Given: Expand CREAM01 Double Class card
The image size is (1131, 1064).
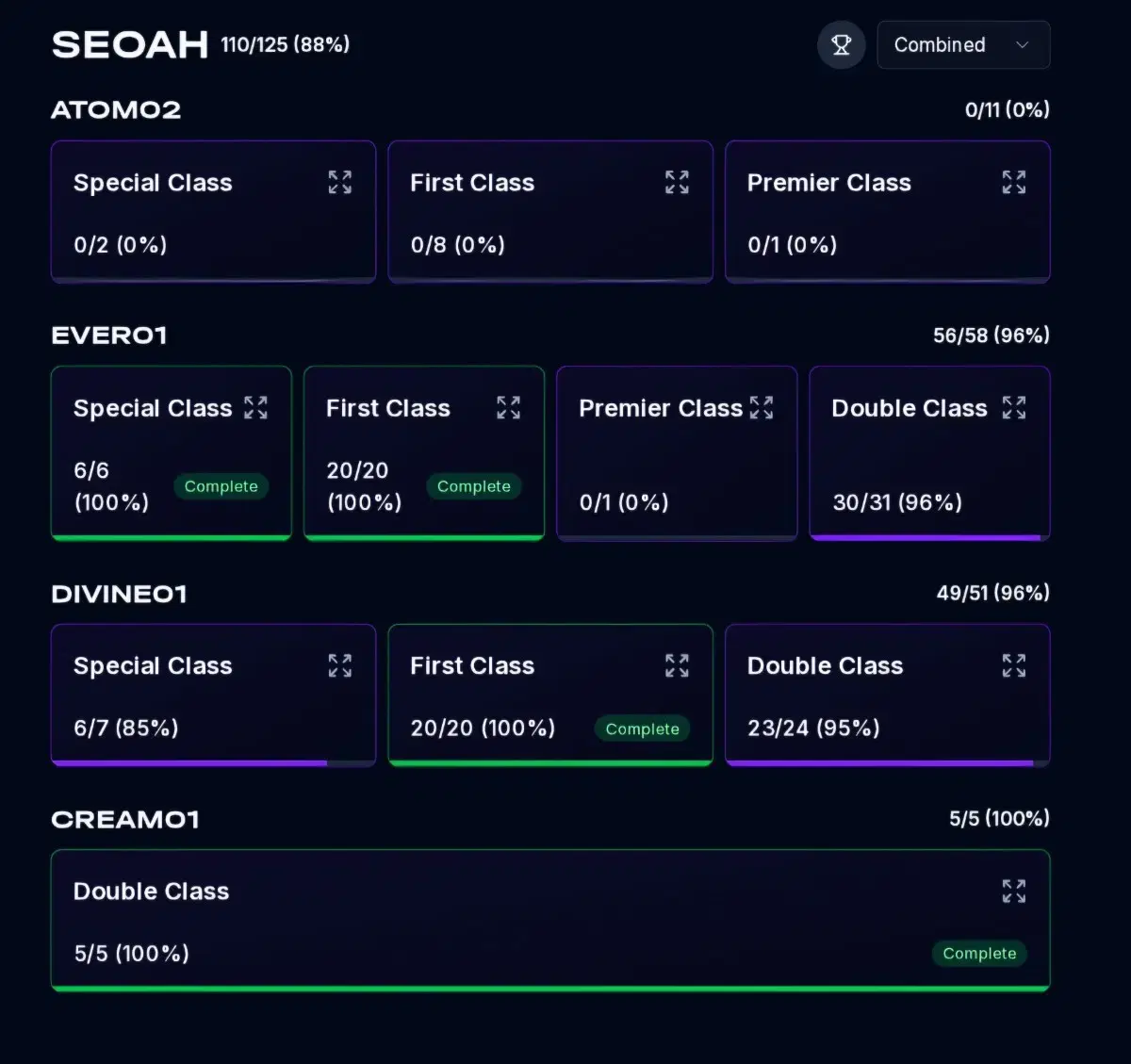Looking at the screenshot, I should click(1013, 891).
